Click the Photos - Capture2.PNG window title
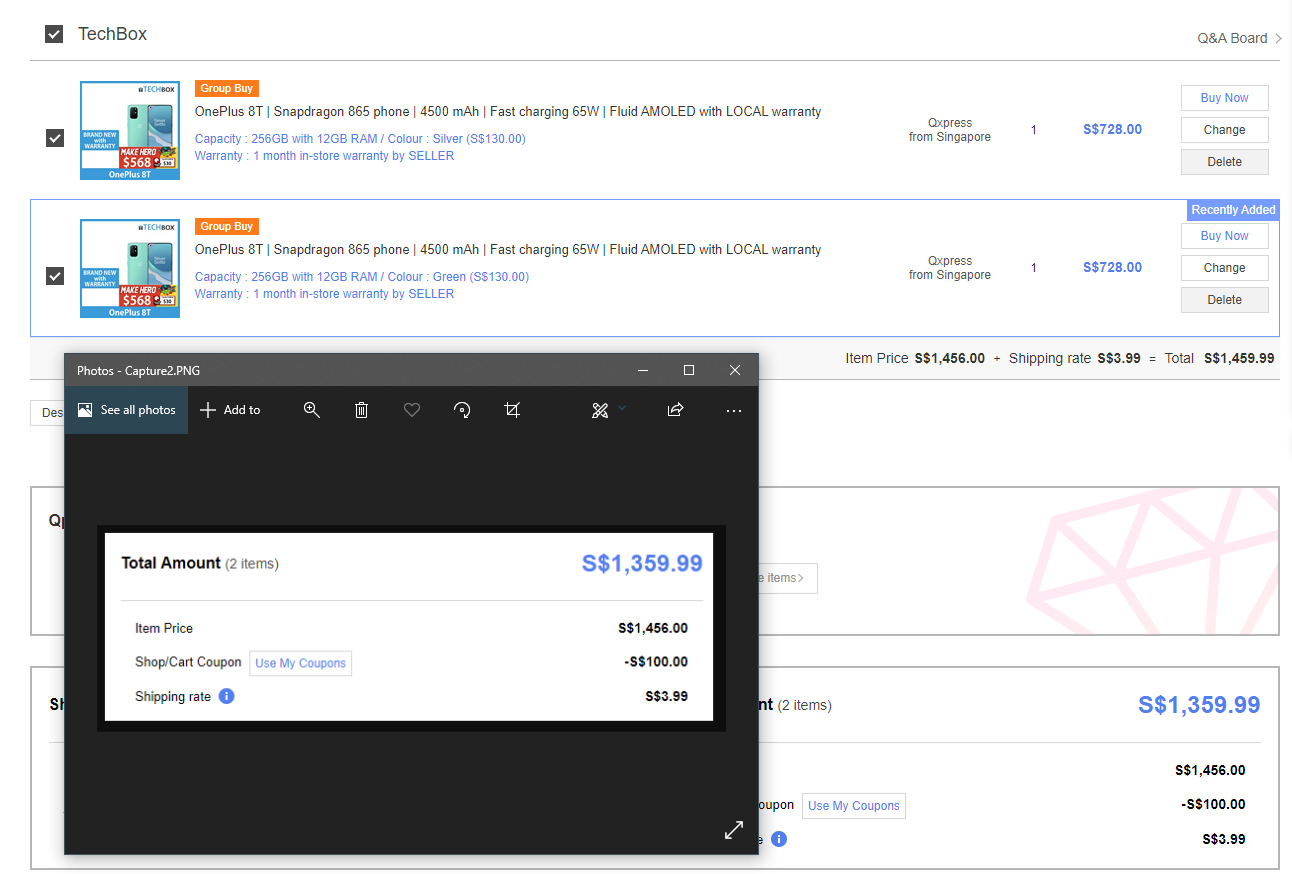This screenshot has width=1292, height=874. 138,371
